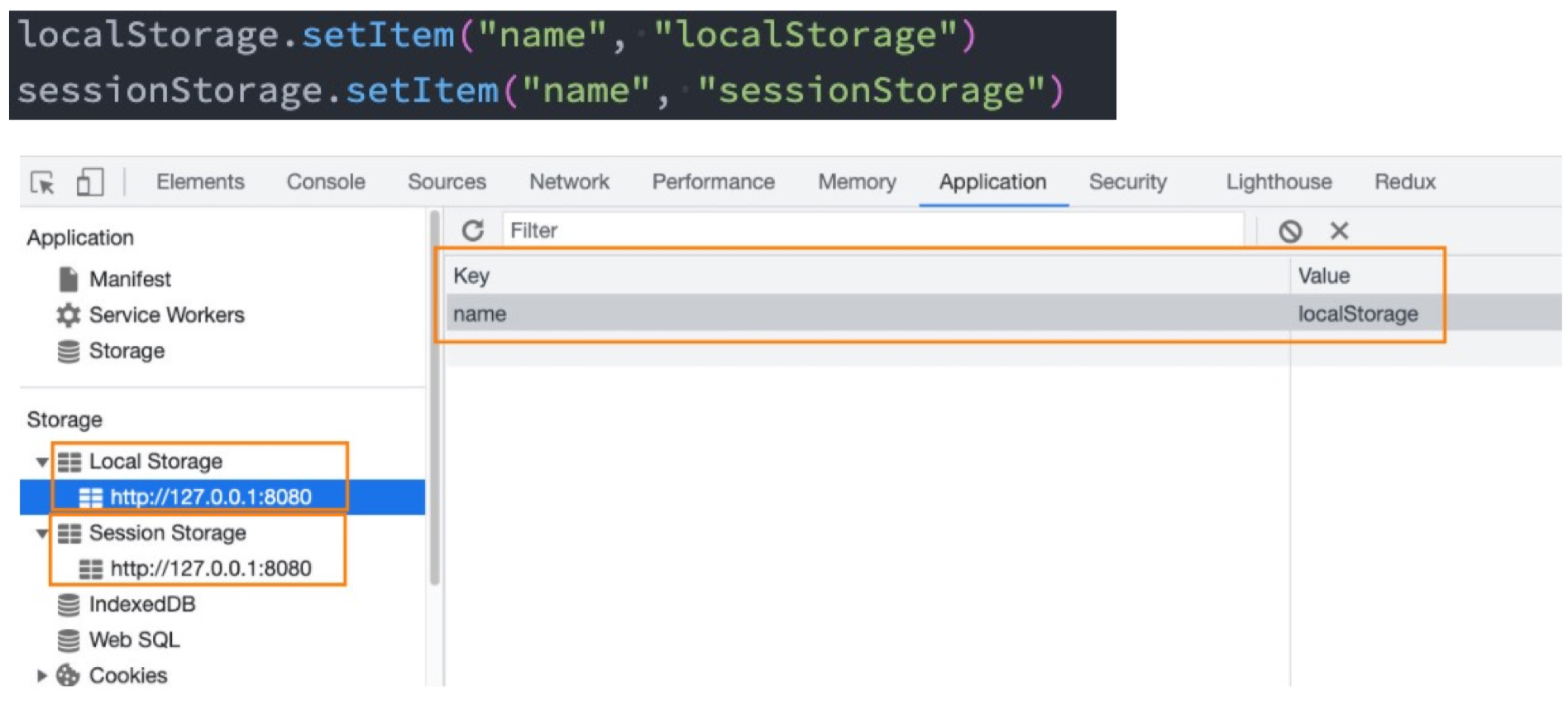This screenshot has width=1568, height=710.
Task: Click the delete selected X icon
Action: click(x=1339, y=231)
